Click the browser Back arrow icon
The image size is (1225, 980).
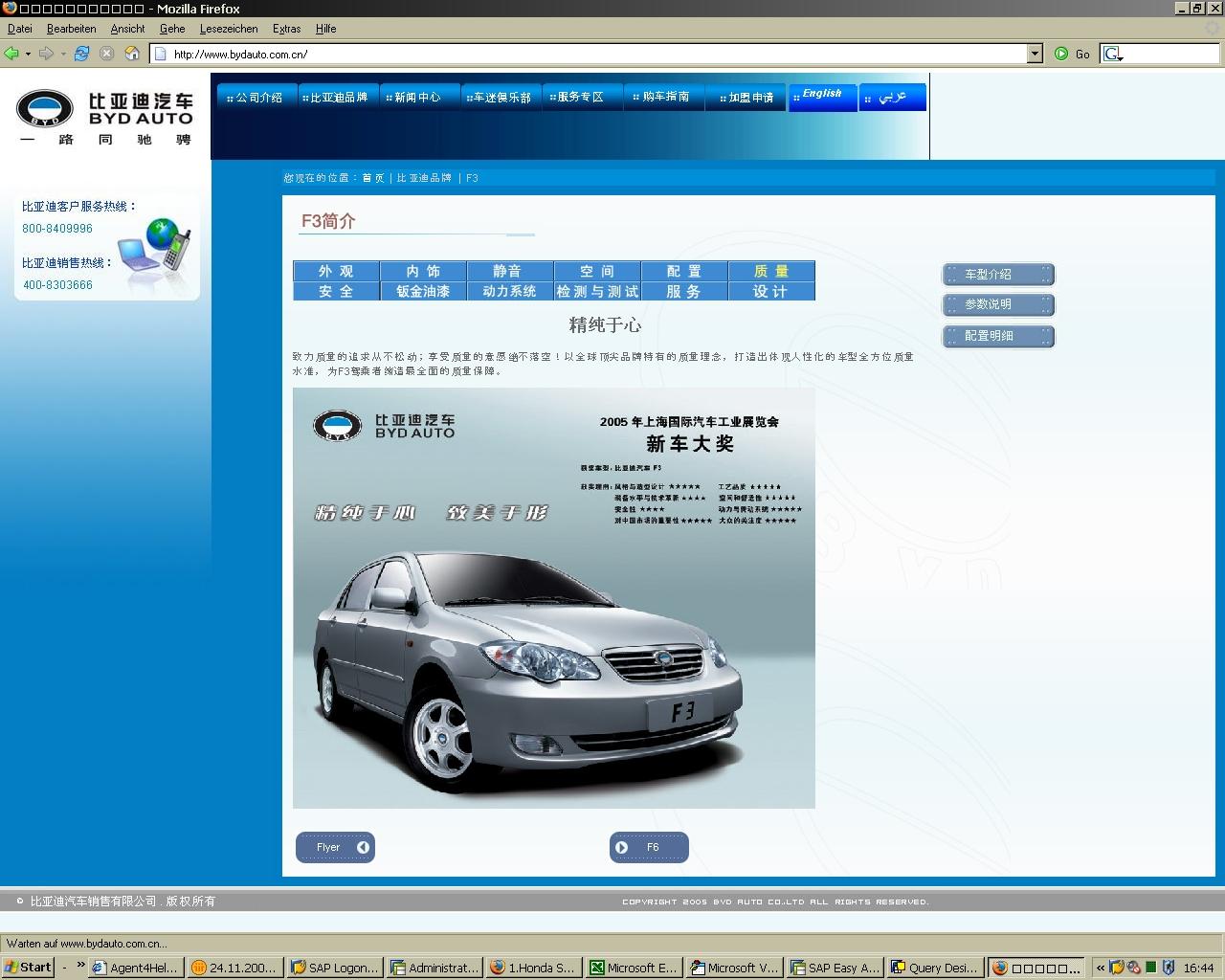click(11, 54)
